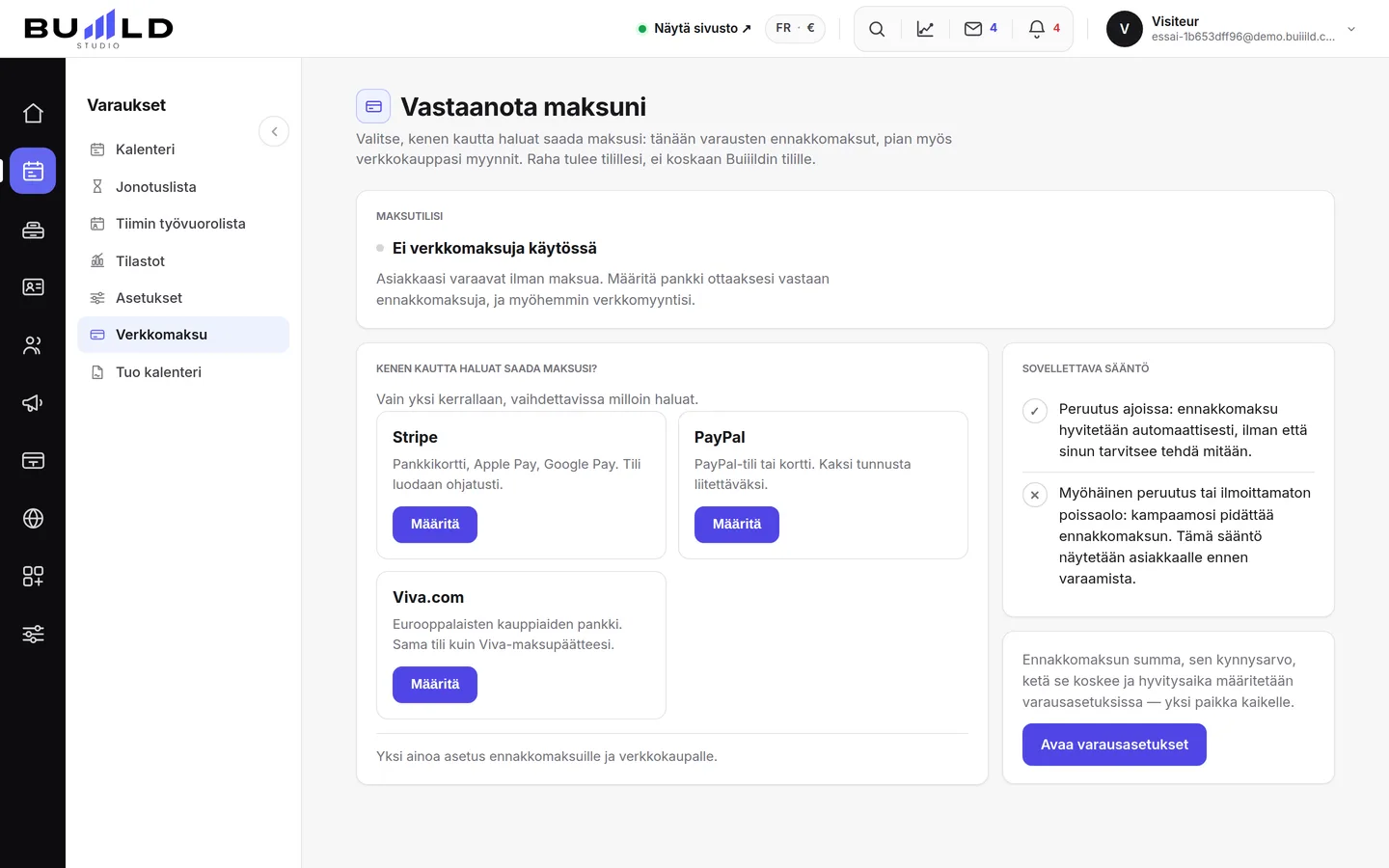Open the megaphone marketing rail icon
The image size is (1389, 868).
pyautogui.click(x=33, y=402)
